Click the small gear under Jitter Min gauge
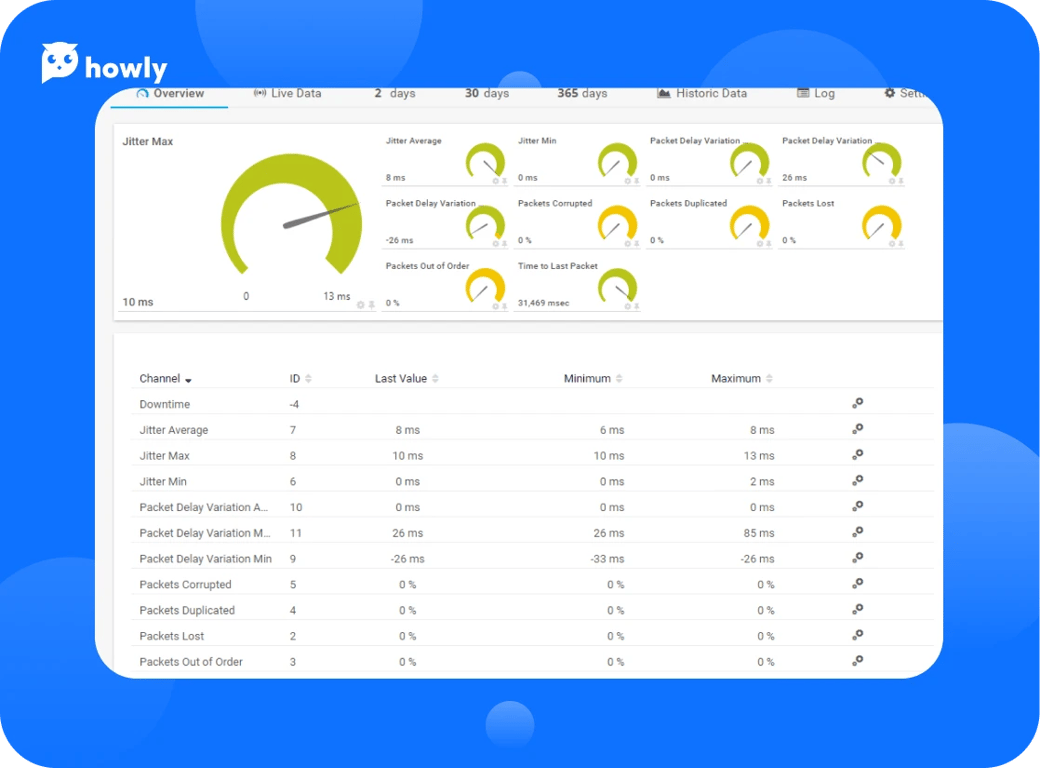 pos(627,181)
